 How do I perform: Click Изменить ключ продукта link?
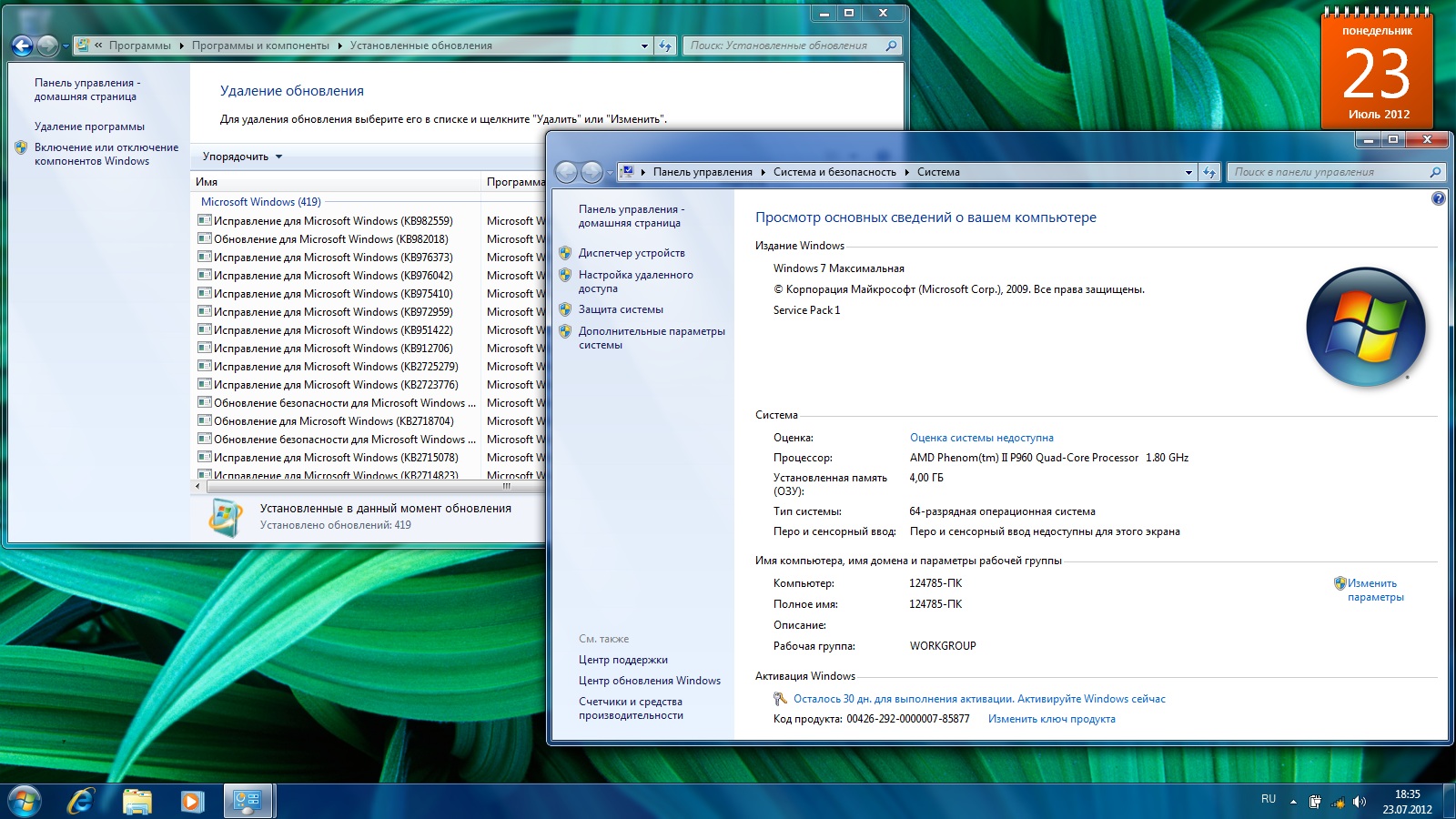(x=1052, y=719)
